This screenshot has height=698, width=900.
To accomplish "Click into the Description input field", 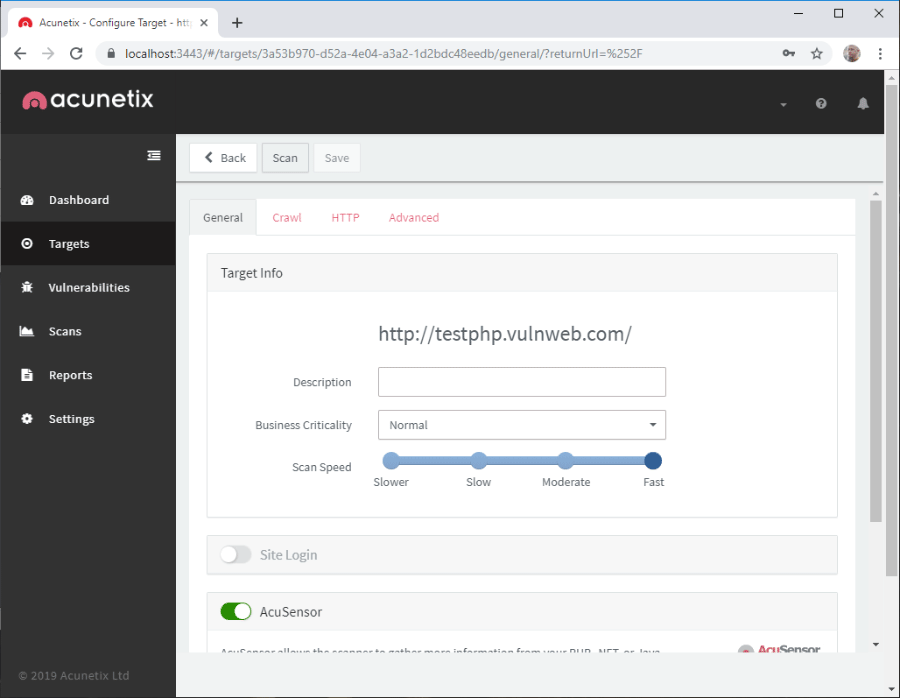I will click(x=522, y=382).
